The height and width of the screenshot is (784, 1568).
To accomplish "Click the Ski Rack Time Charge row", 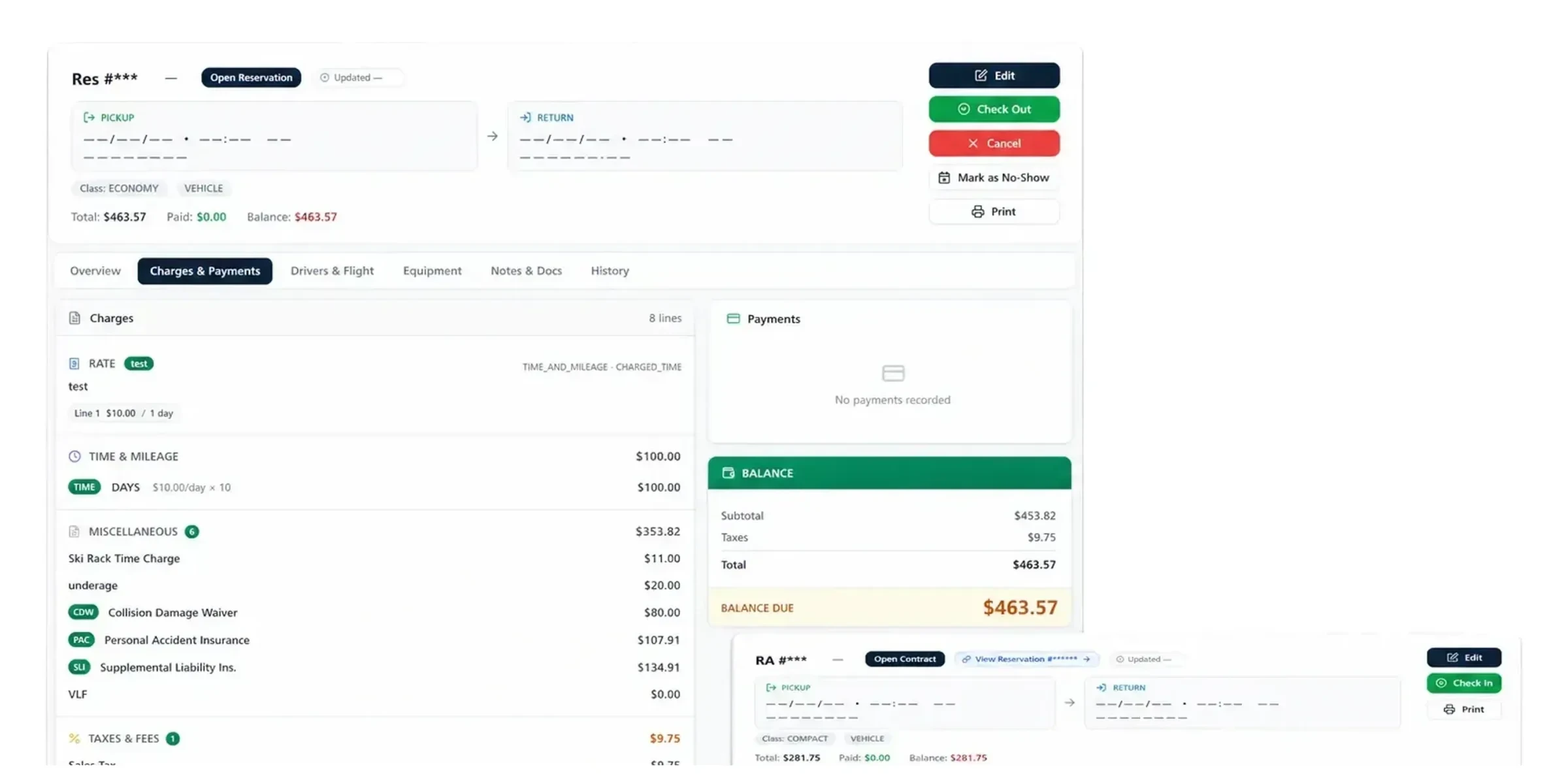I will [x=374, y=559].
